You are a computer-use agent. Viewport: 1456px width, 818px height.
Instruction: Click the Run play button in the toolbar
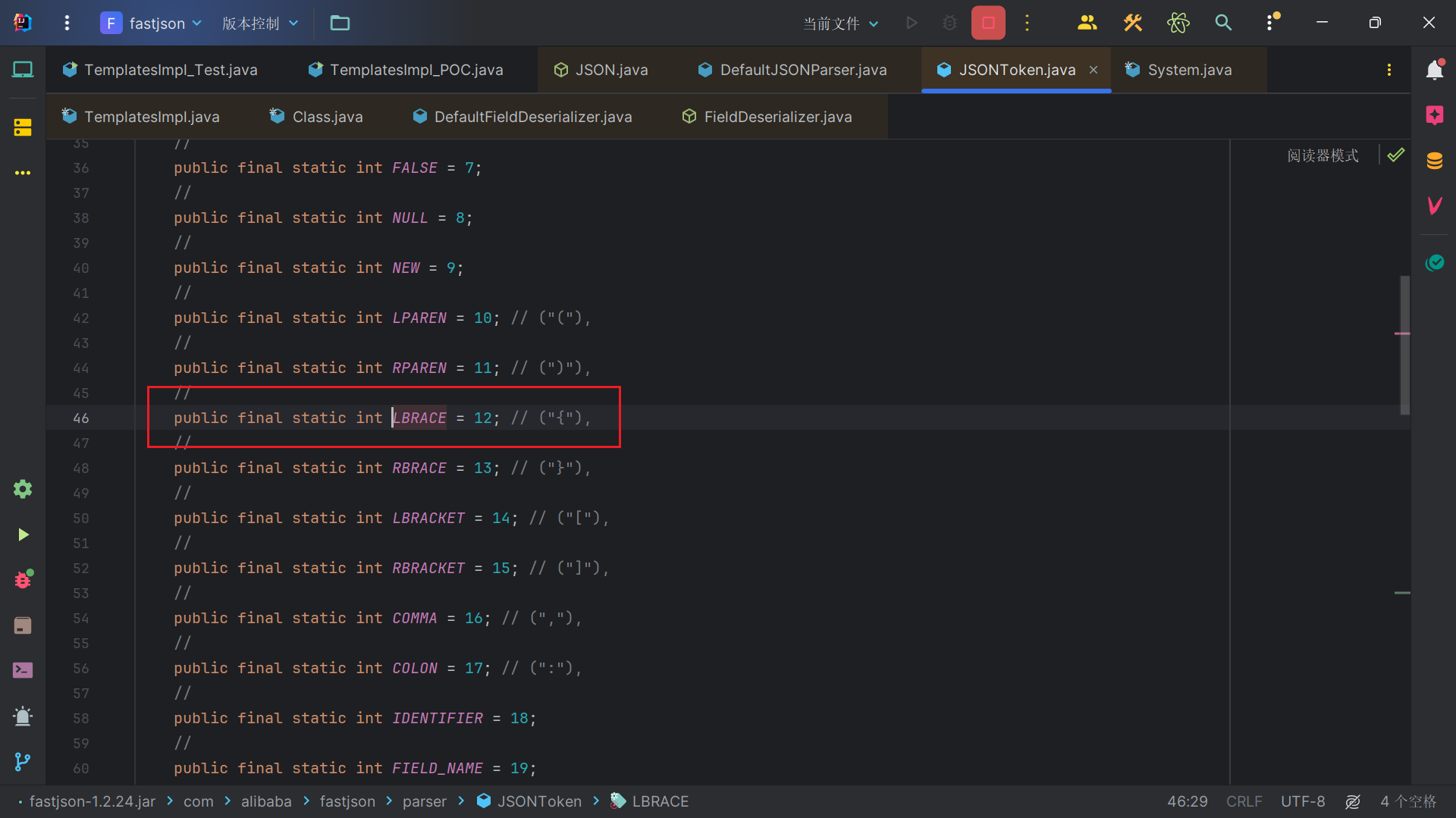[x=912, y=23]
